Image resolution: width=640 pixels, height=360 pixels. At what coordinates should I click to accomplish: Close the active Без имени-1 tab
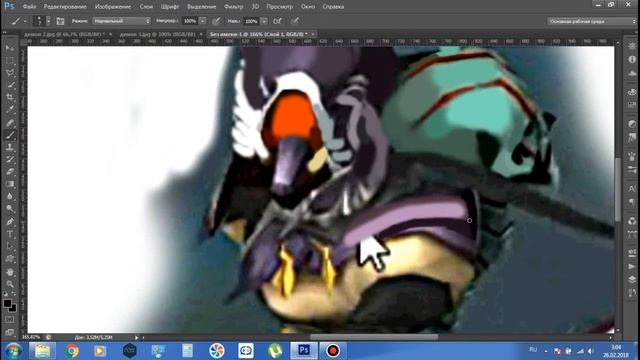click(x=313, y=34)
